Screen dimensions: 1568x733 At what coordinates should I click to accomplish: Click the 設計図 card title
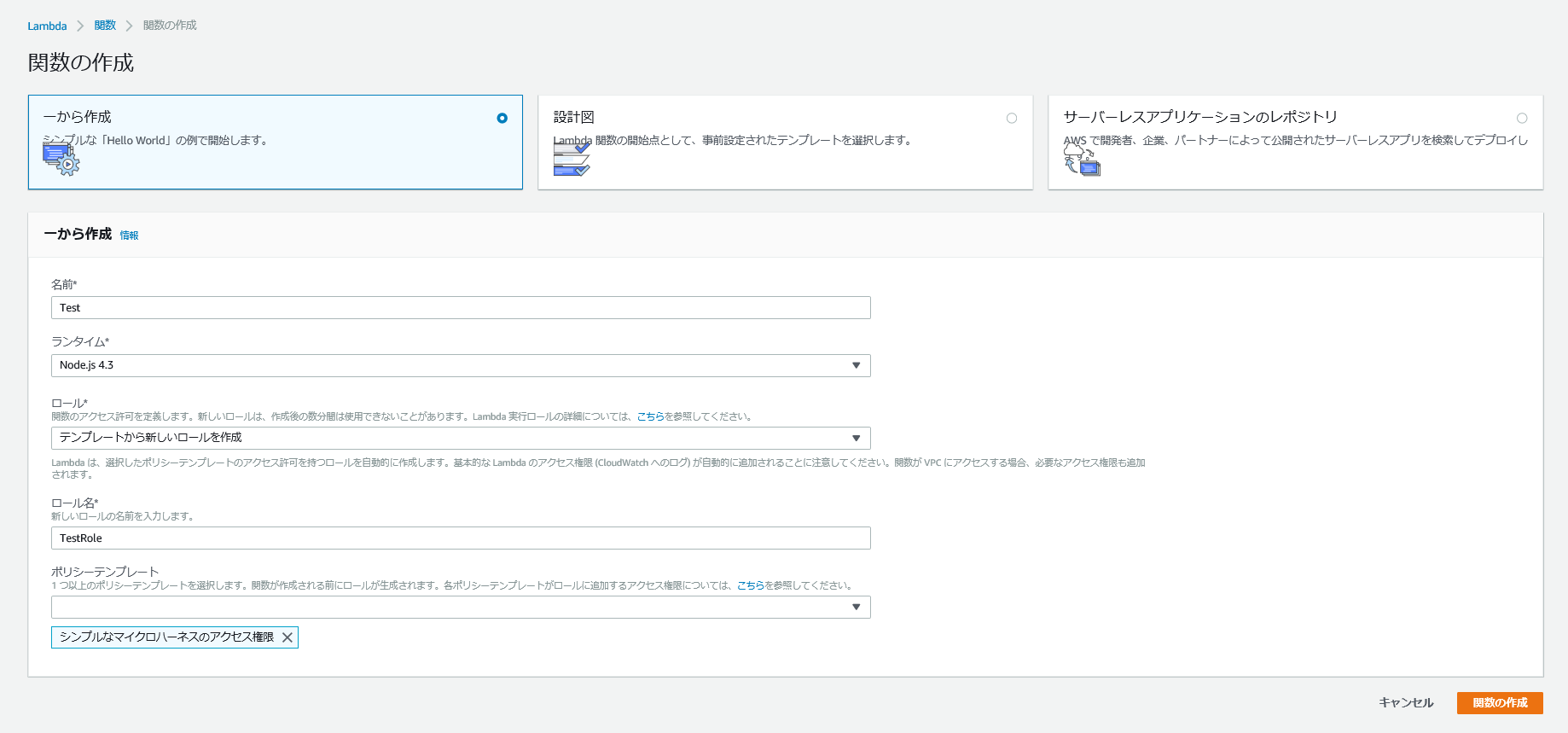573,117
